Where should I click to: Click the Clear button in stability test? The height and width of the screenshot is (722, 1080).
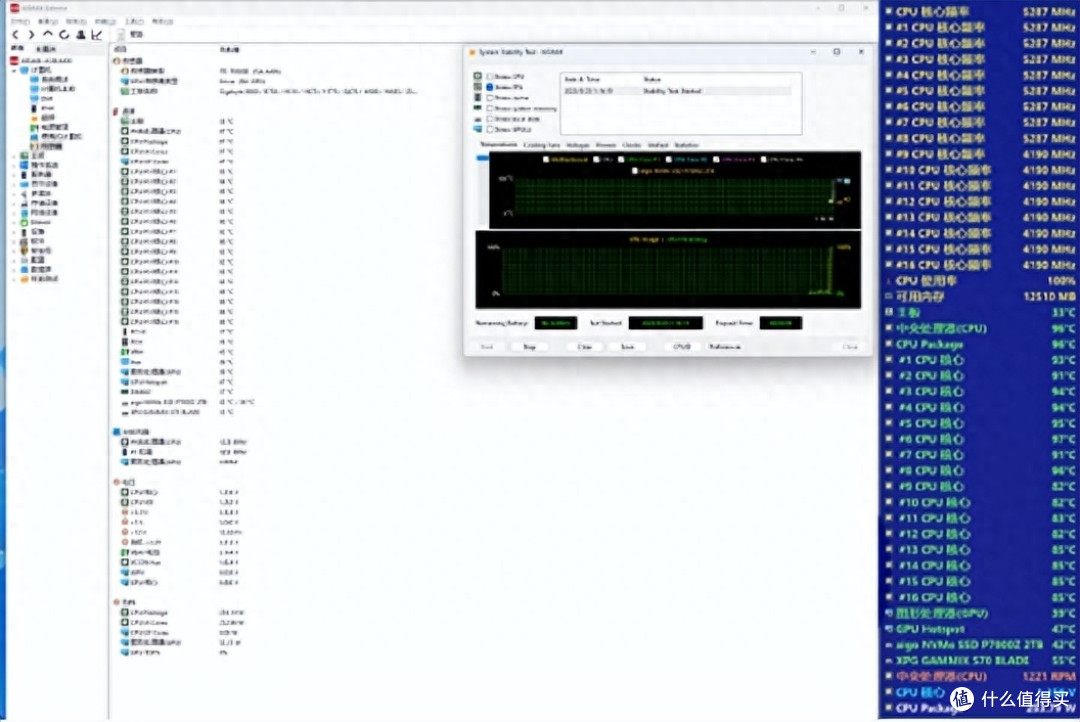(x=585, y=347)
